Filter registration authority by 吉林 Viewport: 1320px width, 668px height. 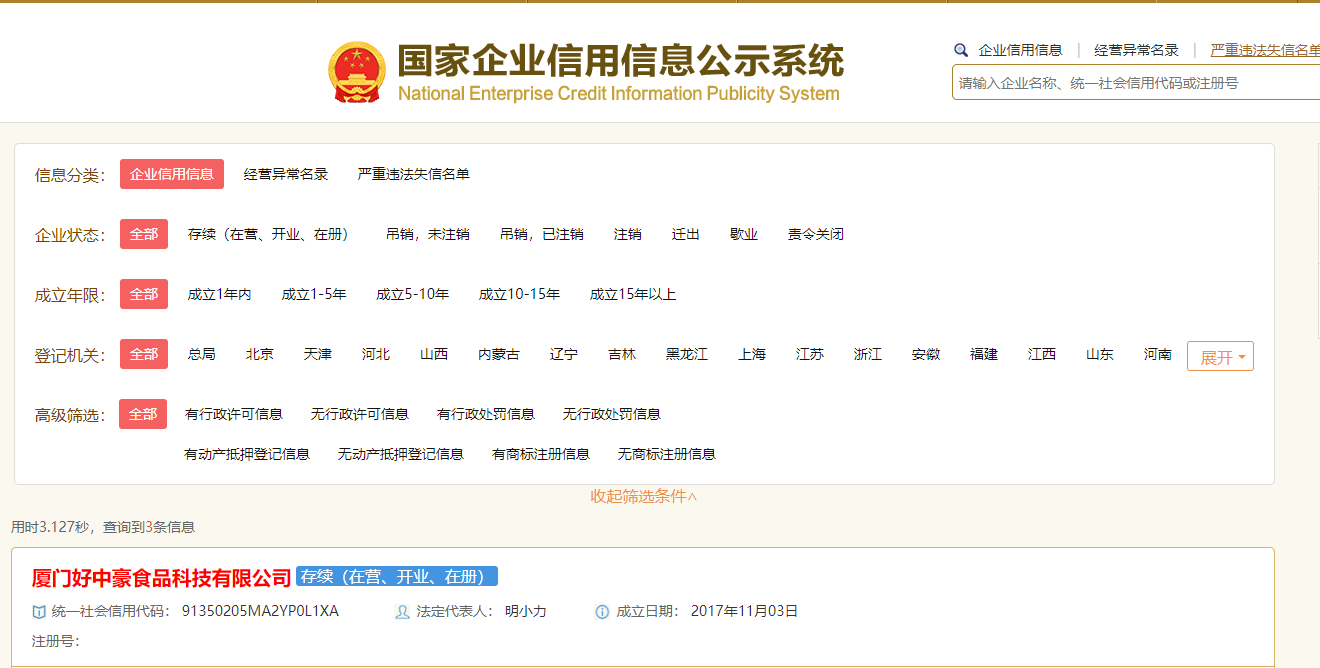(x=622, y=354)
